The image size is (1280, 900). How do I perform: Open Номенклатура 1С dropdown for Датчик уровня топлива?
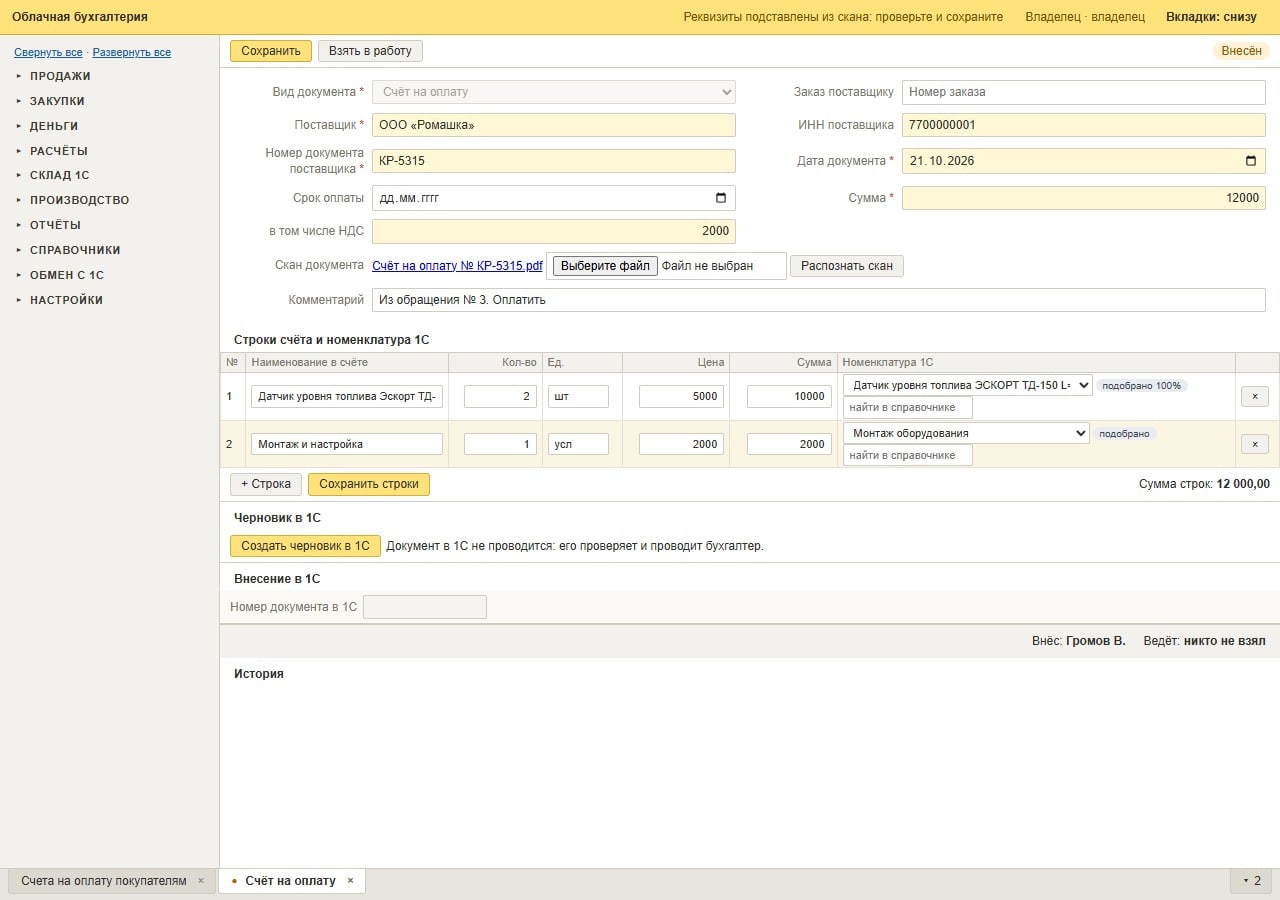(967, 385)
